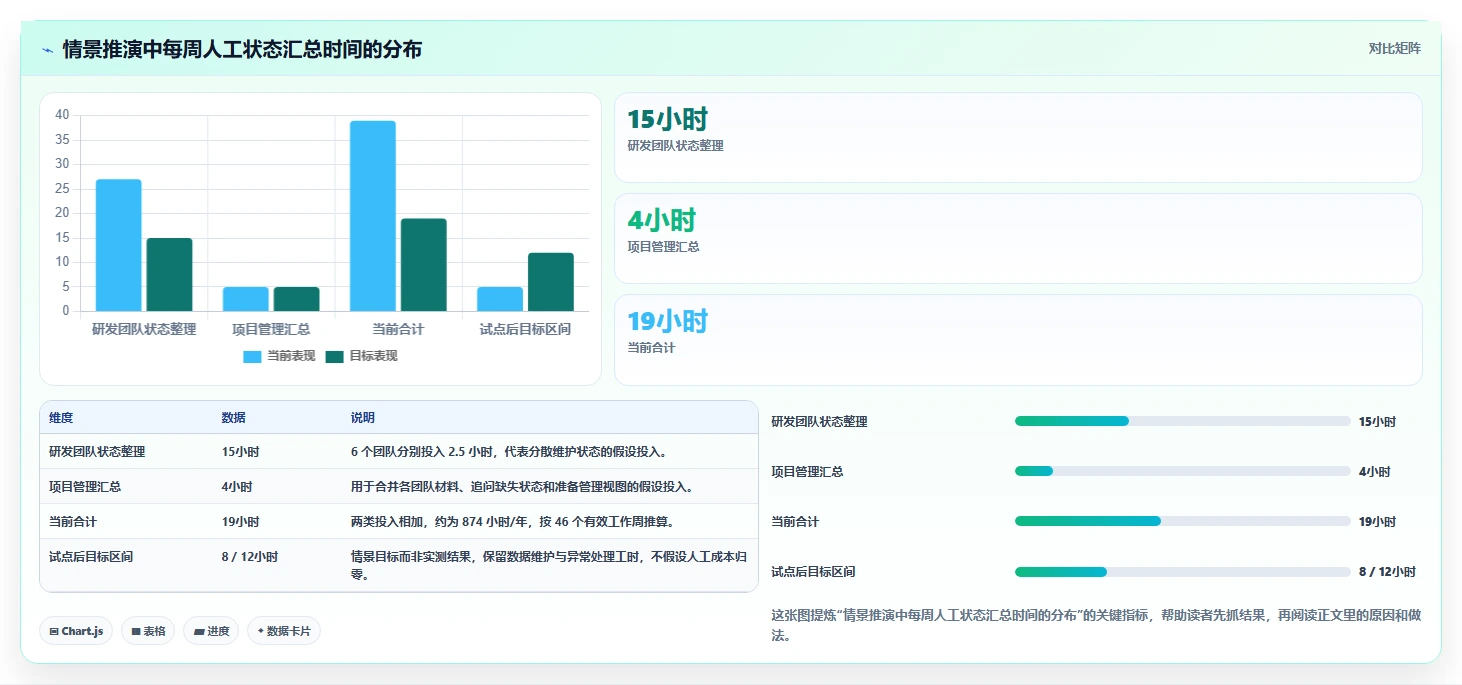Click the 项目管理汇总 progress bar
The height and width of the screenshot is (685, 1462).
point(1183,471)
